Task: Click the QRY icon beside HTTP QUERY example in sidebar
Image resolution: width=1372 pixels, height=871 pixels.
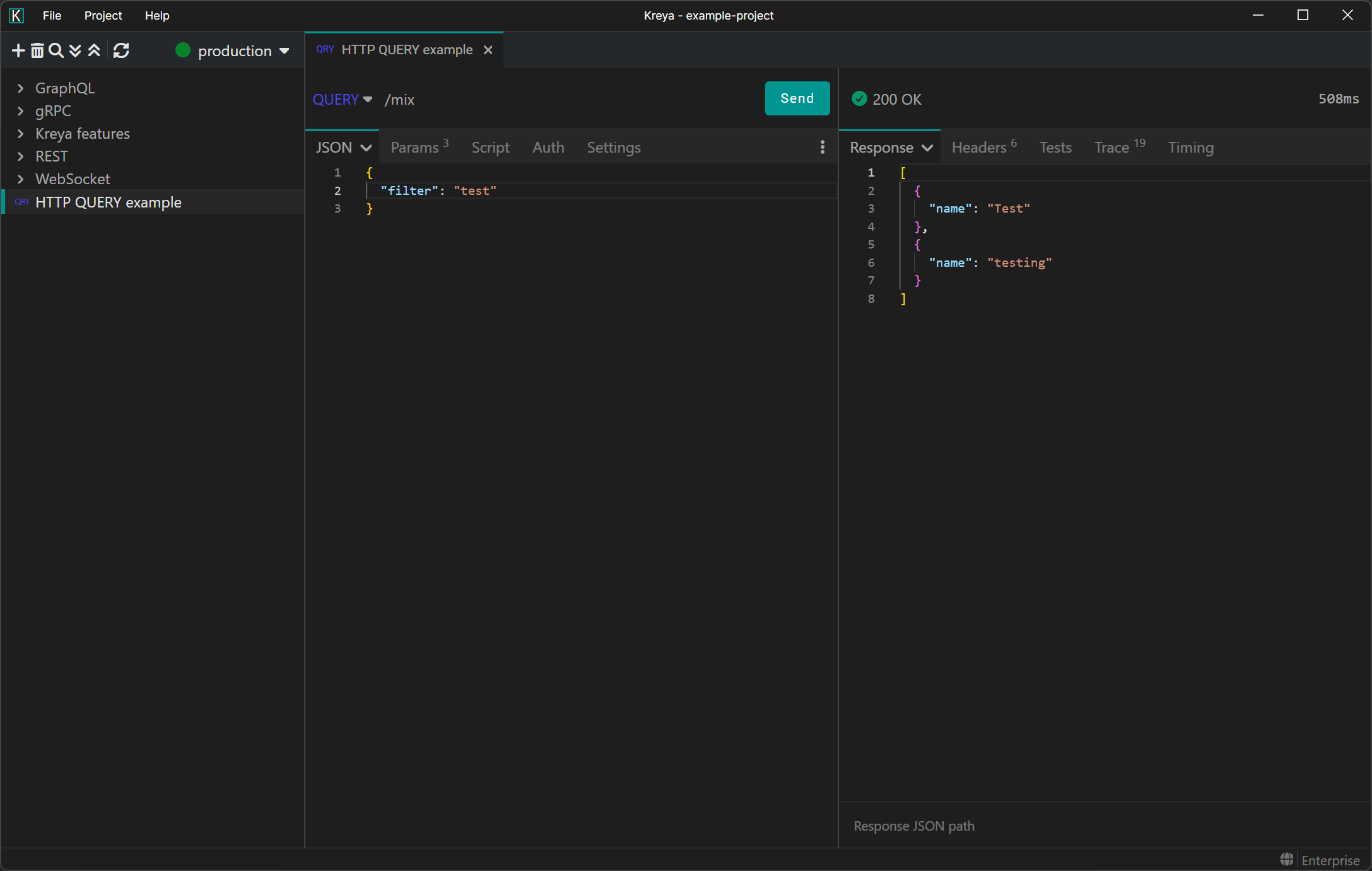Action: click(22, 202)
